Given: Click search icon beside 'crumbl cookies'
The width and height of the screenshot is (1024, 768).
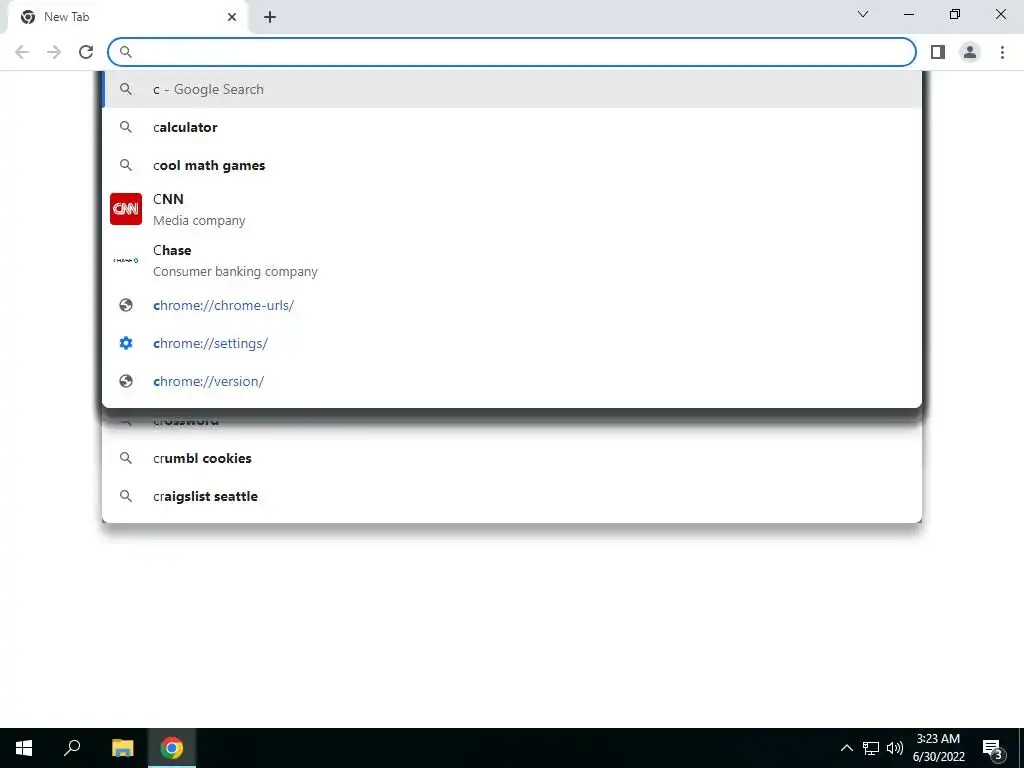Looking at the screenshot, I should click(126, 458).
